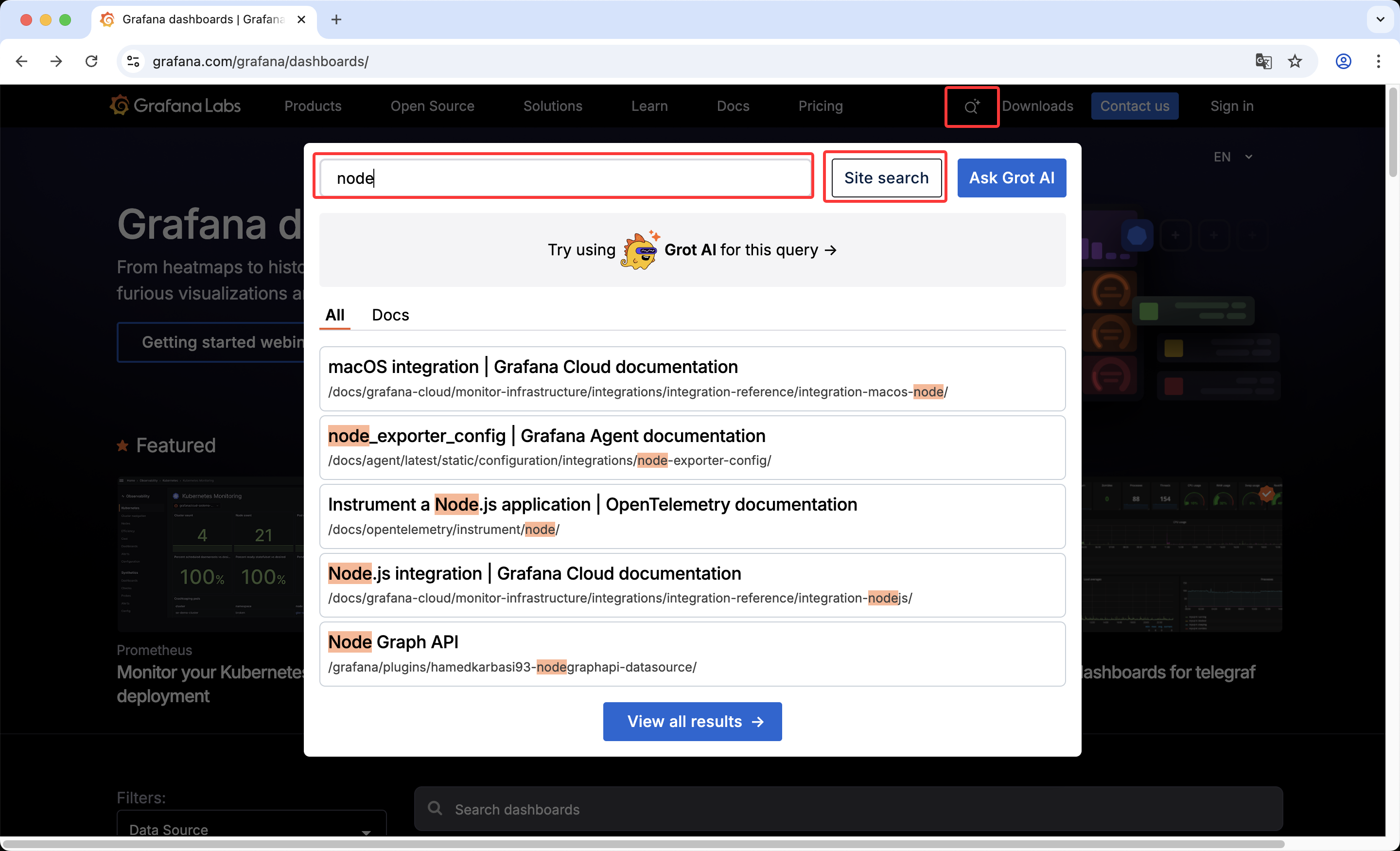Try using Grot AI for this query
Viewport: 1400px width, 851px height.
[692, 250]
